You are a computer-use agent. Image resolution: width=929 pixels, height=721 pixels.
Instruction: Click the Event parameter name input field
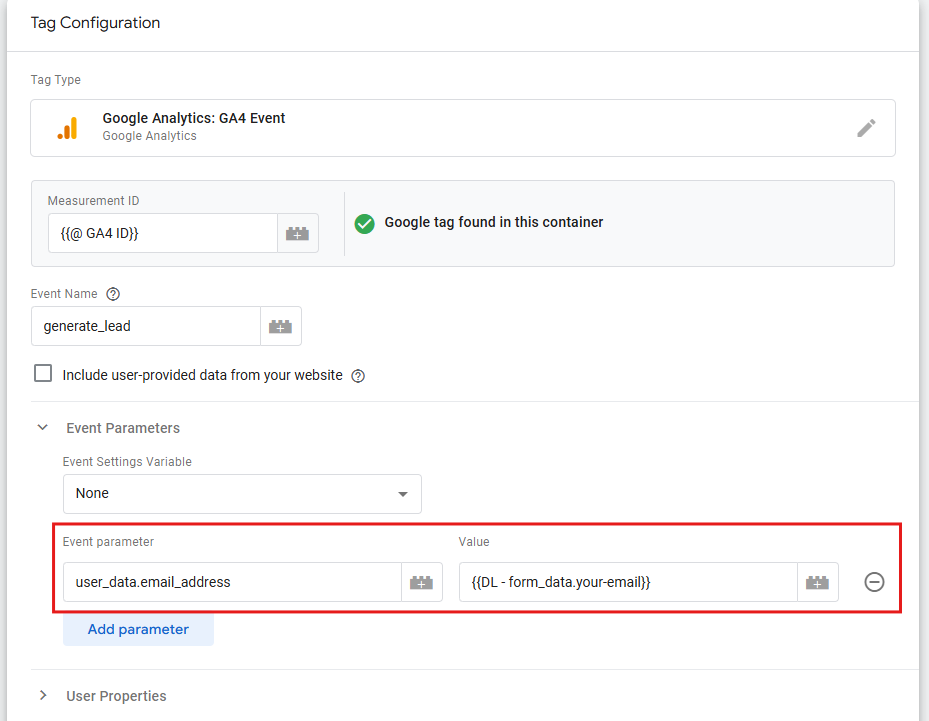tap(232, 582)
